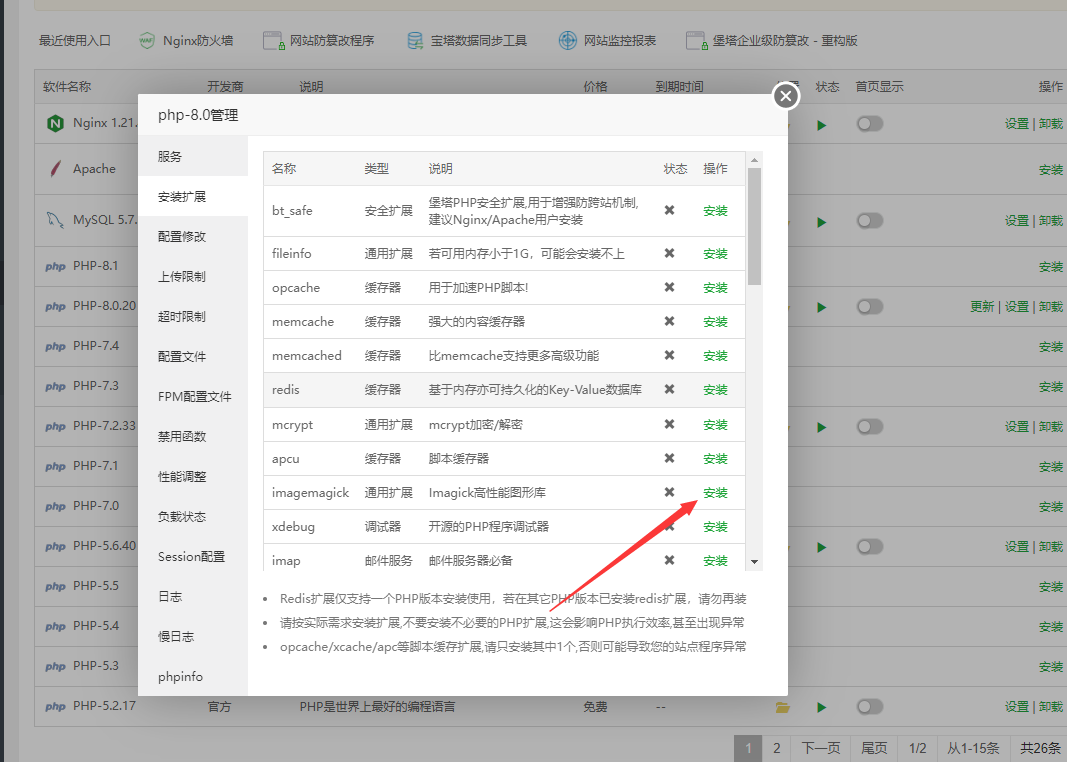This screenshot has width=1067, height=762.
Task: Install the xdebug extension
Action: [715, 527]
